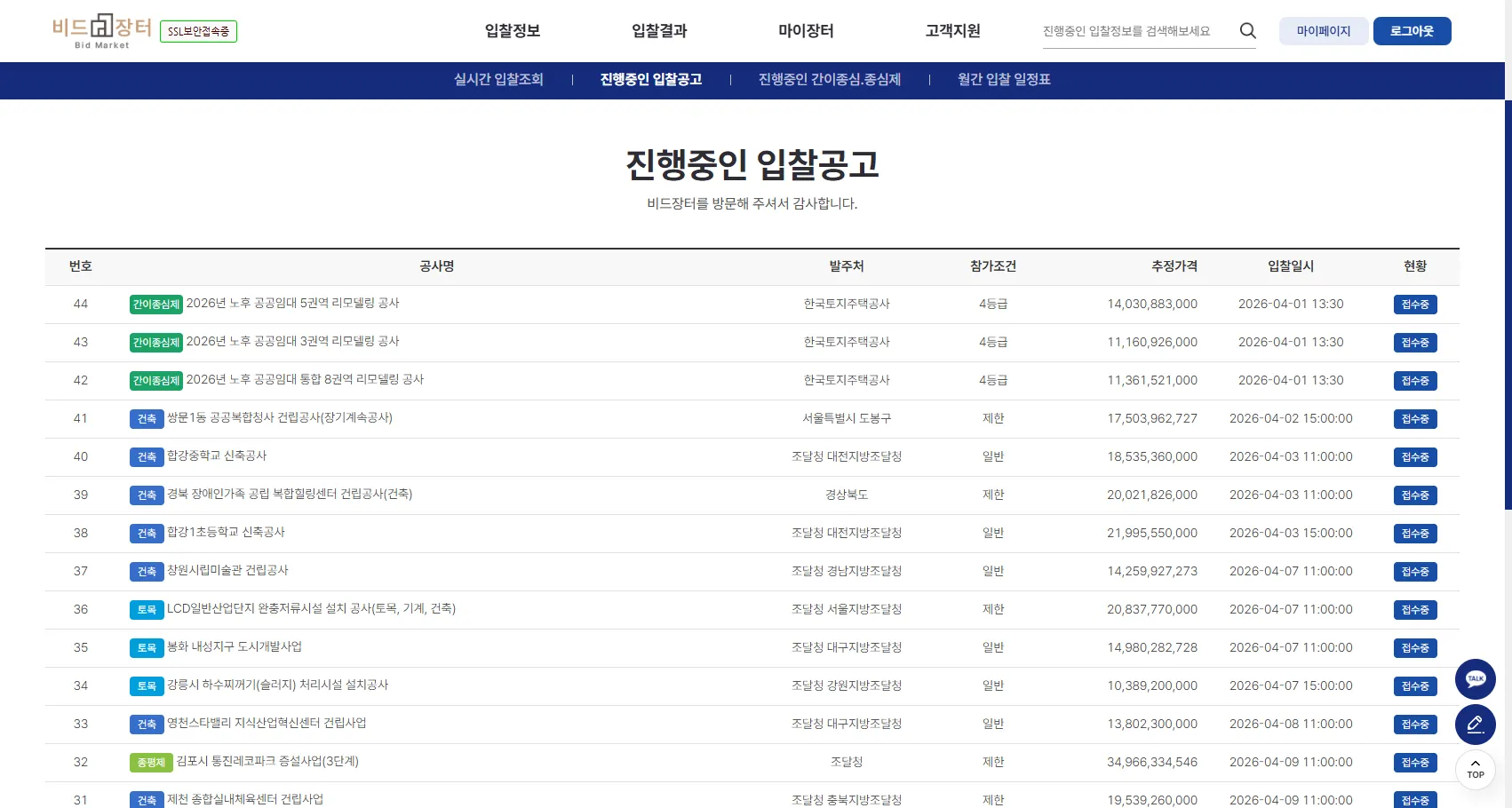Open 봉화 내성지구 도시개발사업 listing
Image resolution: width=1512 pixels, height=808 pixels.
[235, 647]
